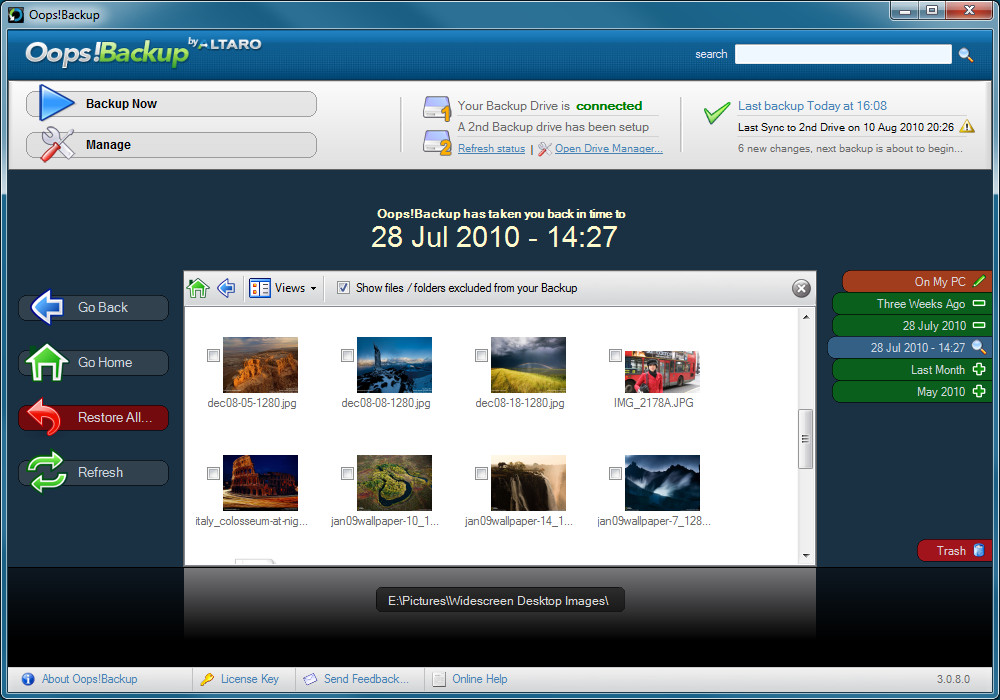The height and width of the screenshot is (700, 1000).
Task: Click the Manage button
Action: click(x=172, y=145)
